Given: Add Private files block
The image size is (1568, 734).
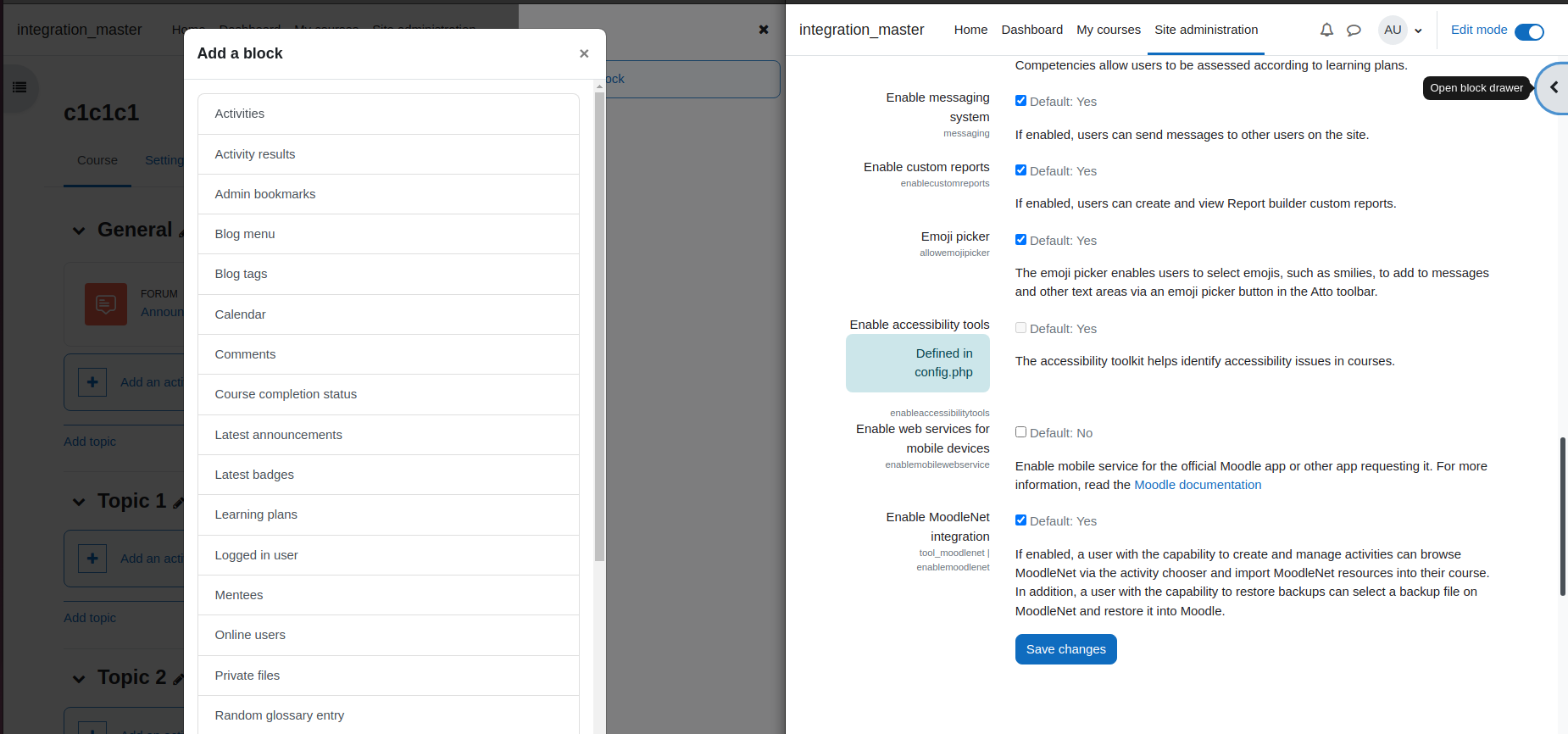Looking at the screenshot, I should 388,676.
